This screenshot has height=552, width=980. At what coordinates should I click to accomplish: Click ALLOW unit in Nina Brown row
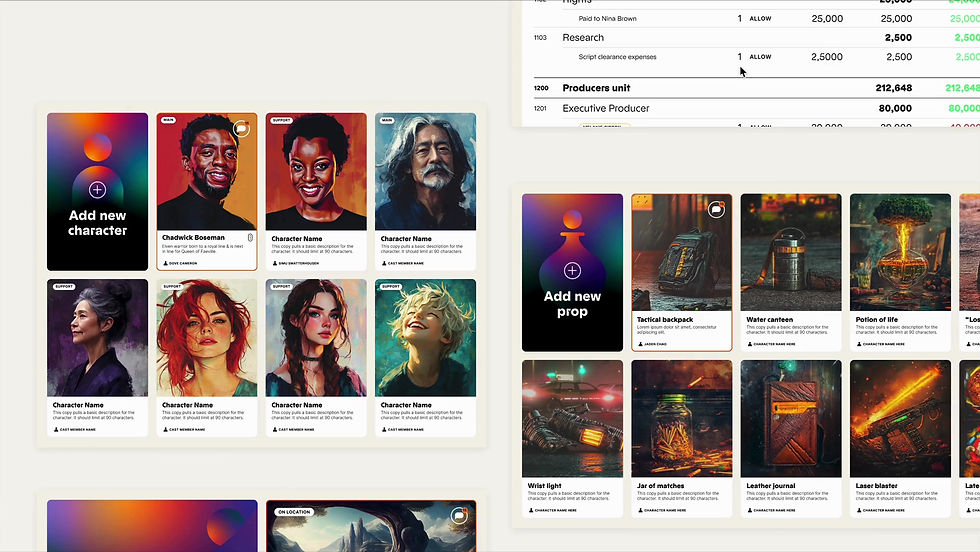click(760, 19)
